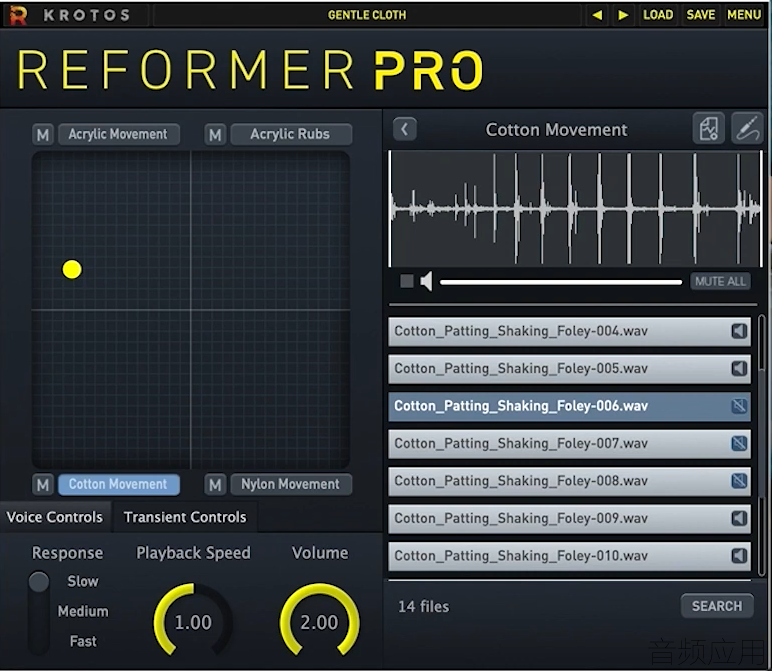Select Cotton_Patting_Shaking_Foley-004.wav file
This screenshot has width=772, height=671.
569,331
